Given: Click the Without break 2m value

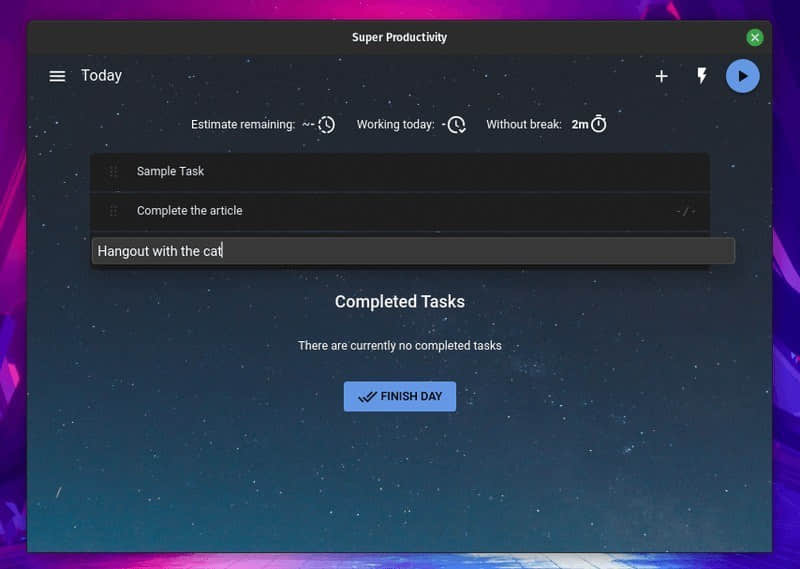Looking at the screenshot, I should click(x=580, y=125).
